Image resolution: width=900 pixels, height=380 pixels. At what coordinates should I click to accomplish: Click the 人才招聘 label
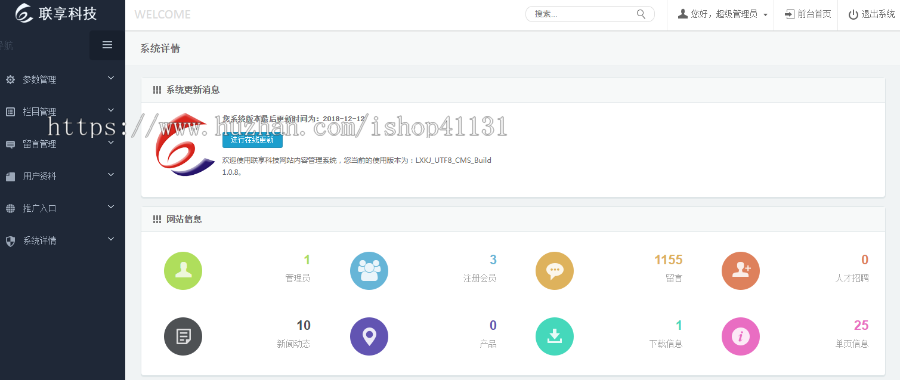point(852,278)
